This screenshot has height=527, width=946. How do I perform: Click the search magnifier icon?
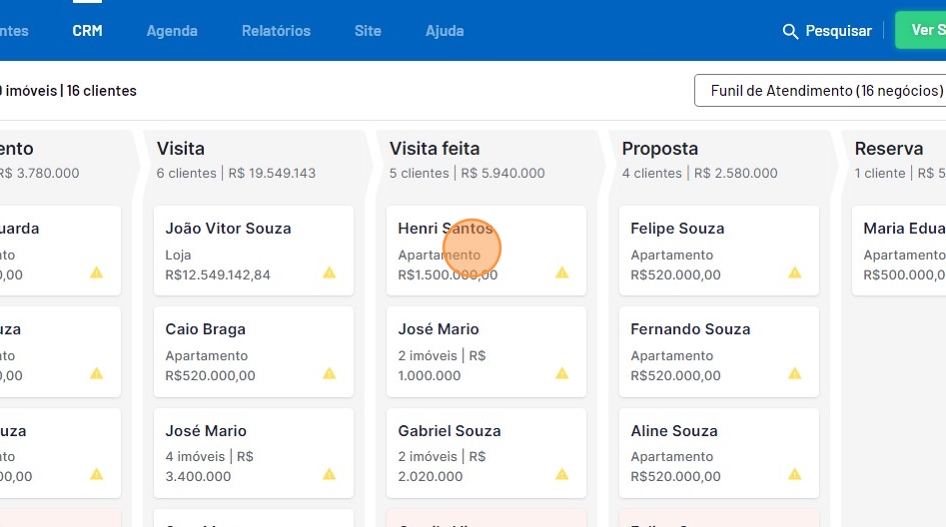790,32
